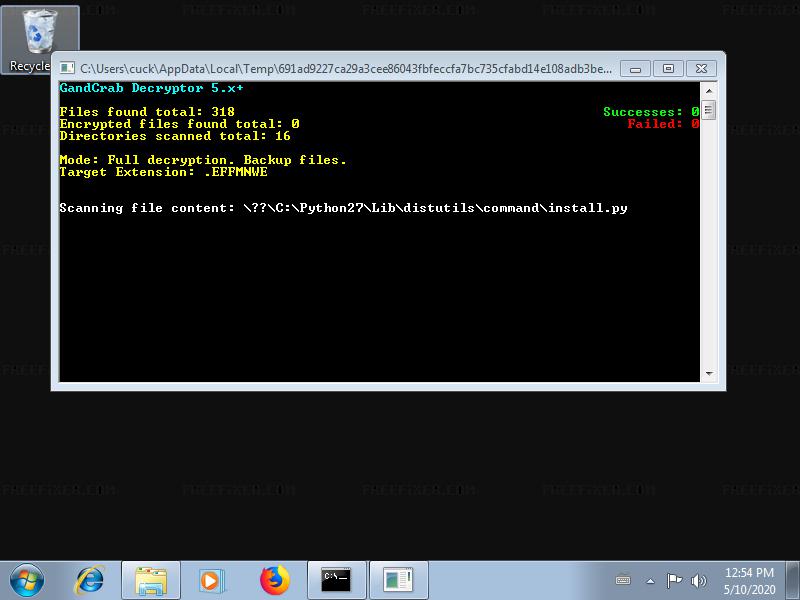
Task: Click the on-screen keyboard tray icon
Action: click(x=623, y=580)
